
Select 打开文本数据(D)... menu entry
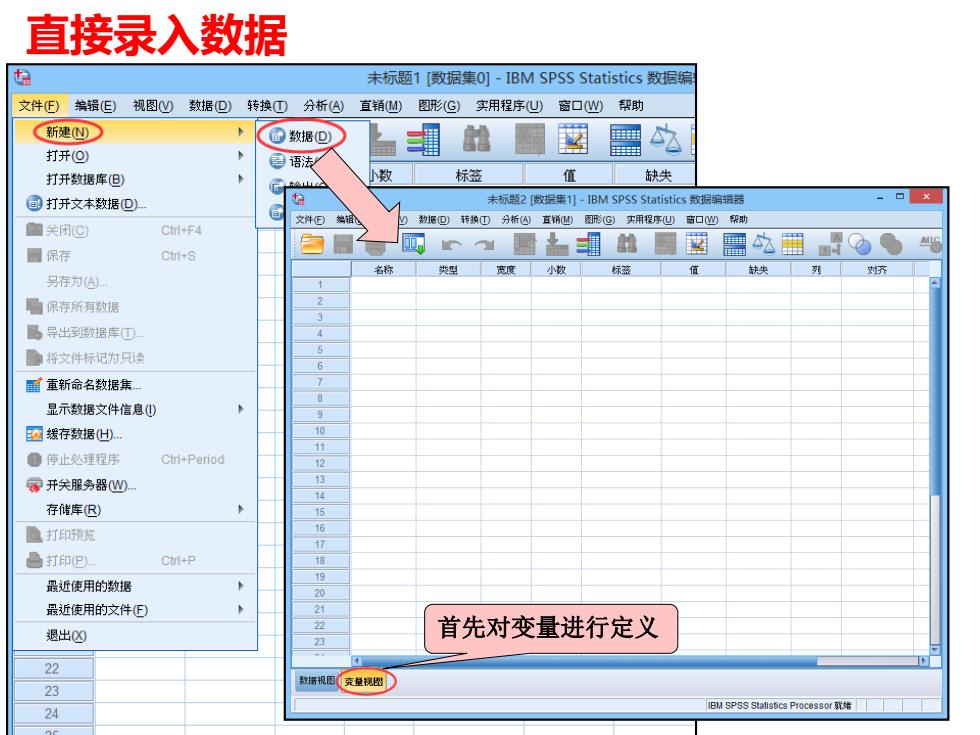tap(135, 204)
